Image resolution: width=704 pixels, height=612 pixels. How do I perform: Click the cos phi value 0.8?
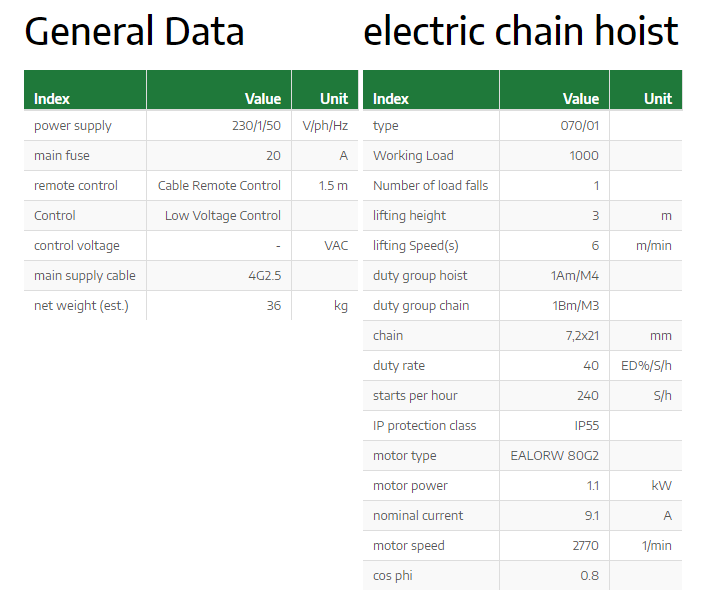590,576
